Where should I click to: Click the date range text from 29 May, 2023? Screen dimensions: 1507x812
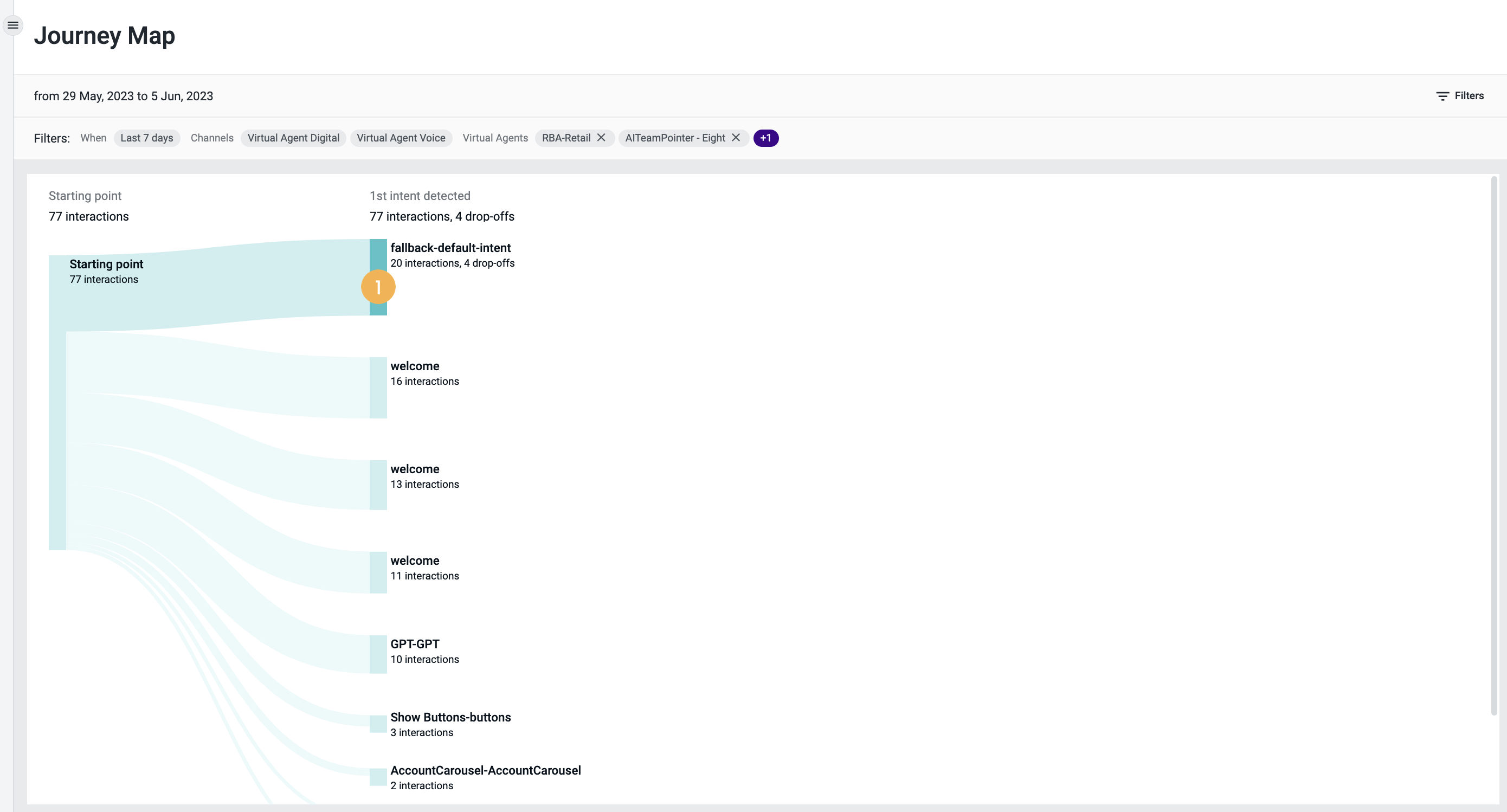coord(124,96)
